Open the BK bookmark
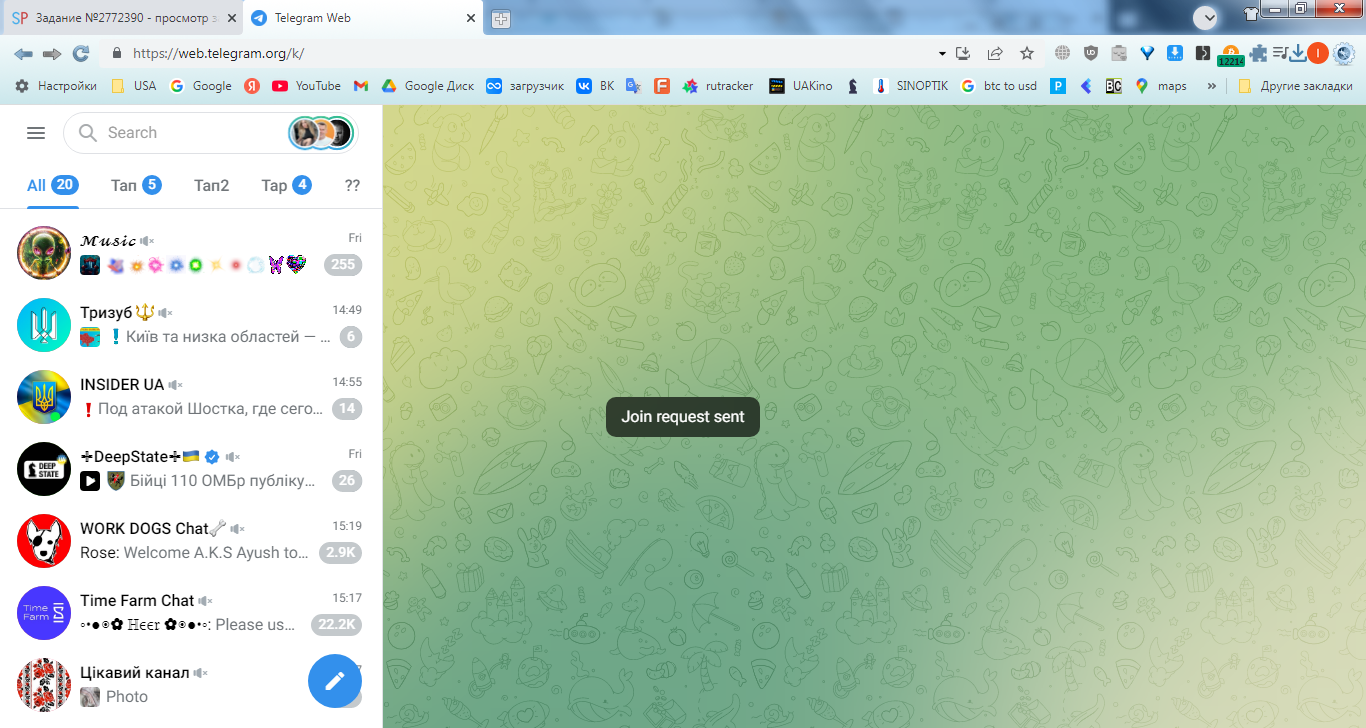This screenshot has height=728, width=1366. click(x=595, y=86)
